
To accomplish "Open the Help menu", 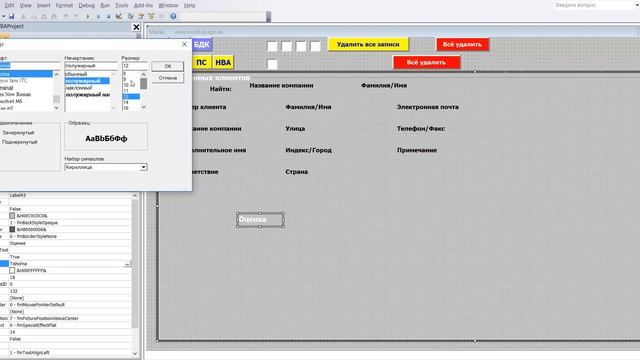I will tap(189, 5).
